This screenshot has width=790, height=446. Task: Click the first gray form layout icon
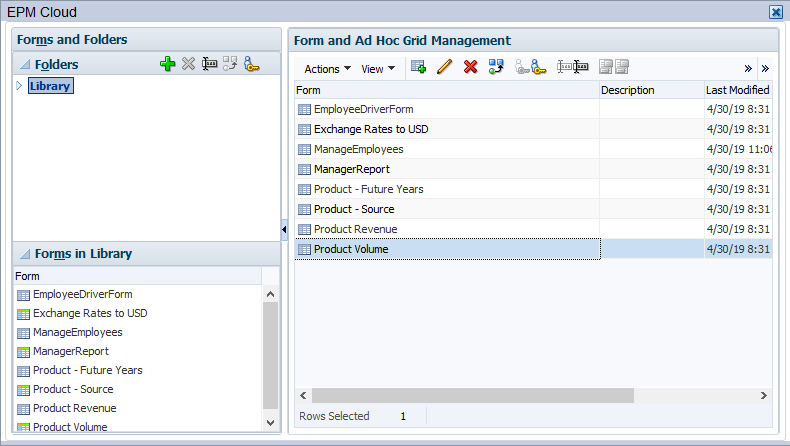pos(606,67)
